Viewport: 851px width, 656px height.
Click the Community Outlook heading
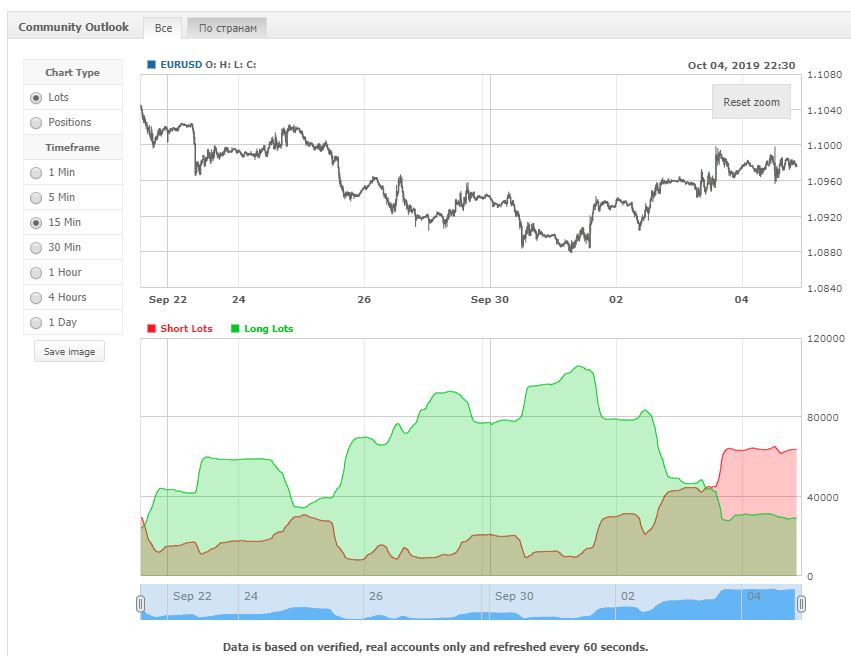(73, 27)
